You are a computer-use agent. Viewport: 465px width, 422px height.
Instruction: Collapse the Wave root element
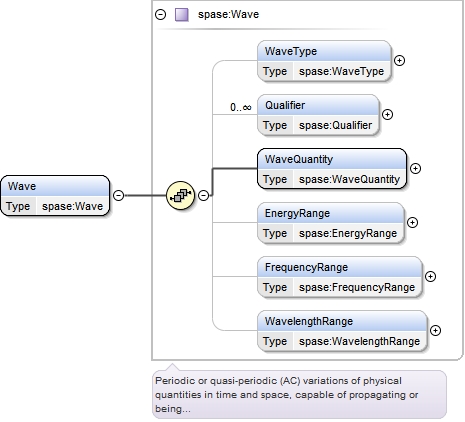(x=119, y=195)
